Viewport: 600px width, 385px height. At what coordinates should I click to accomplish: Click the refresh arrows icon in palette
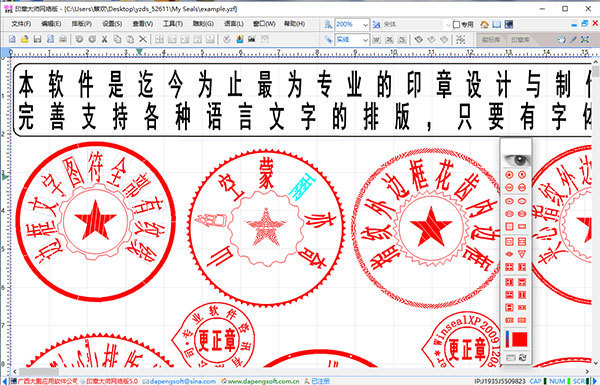coord(522,357)
